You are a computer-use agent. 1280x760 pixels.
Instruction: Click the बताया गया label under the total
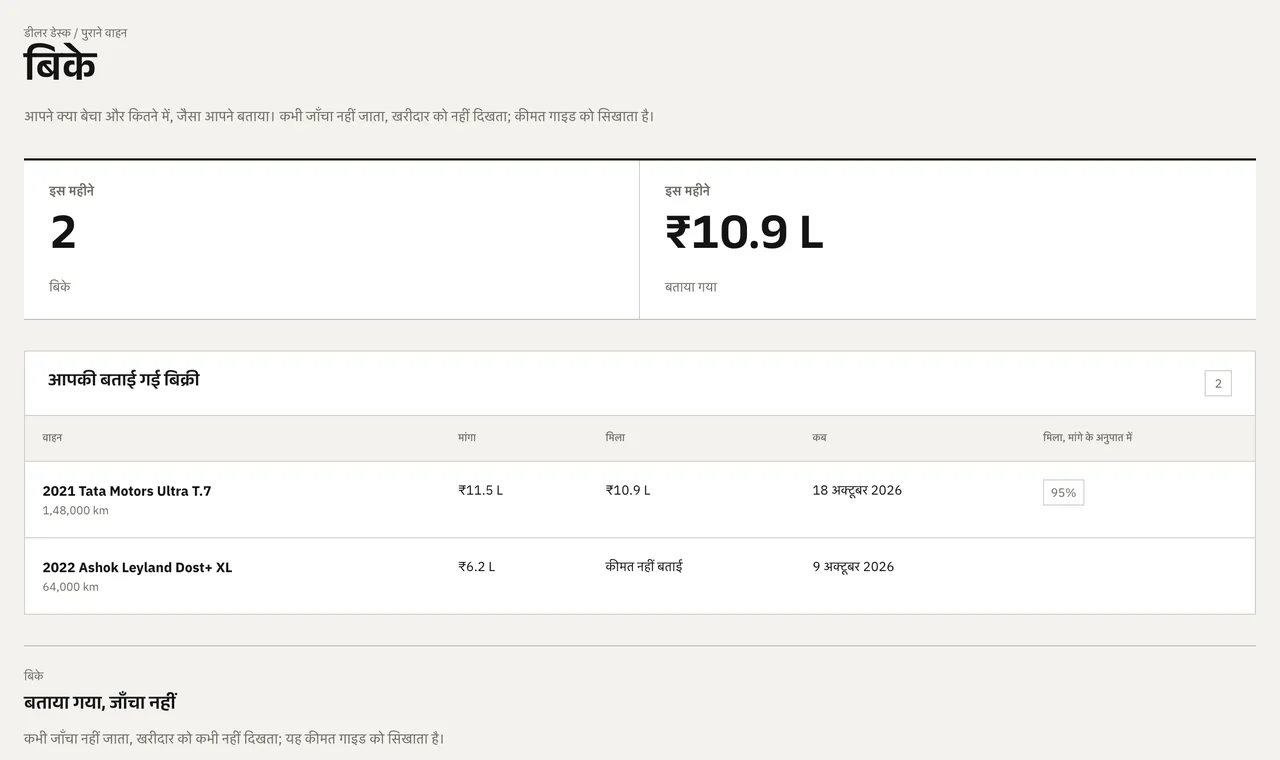point(691,287)
